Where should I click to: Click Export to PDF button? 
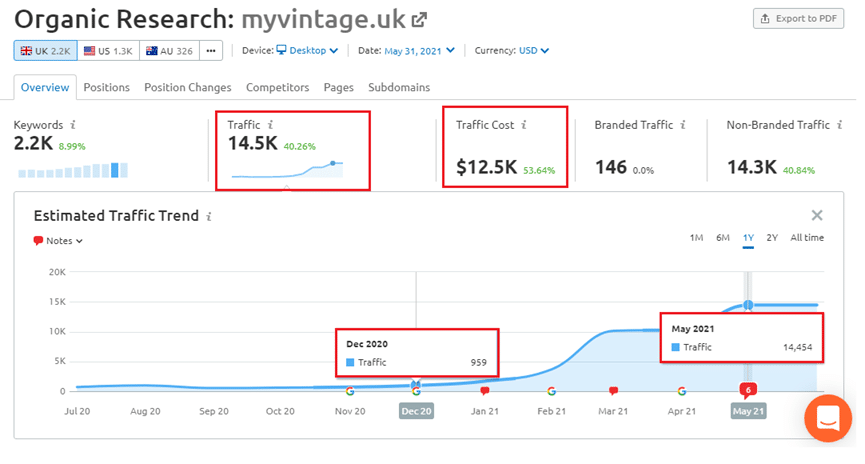tap(798, 19)
